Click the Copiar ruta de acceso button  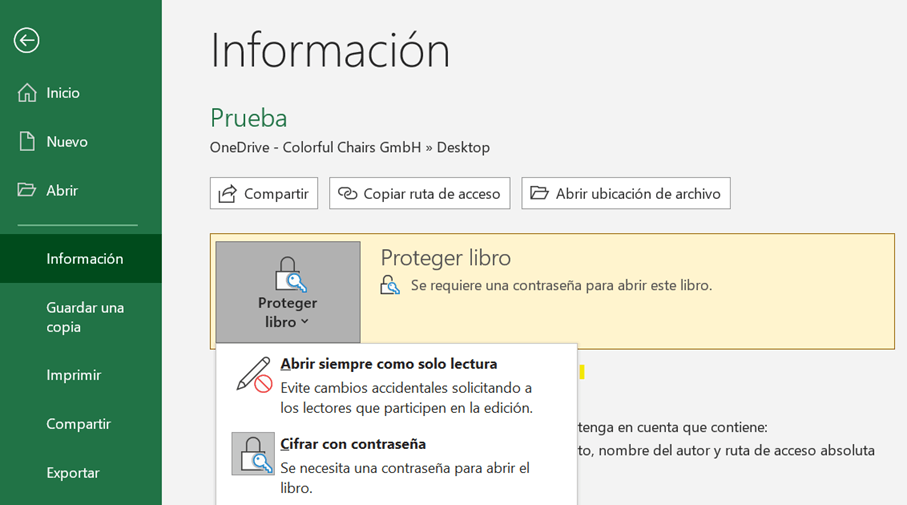click(x=419, y=193)
